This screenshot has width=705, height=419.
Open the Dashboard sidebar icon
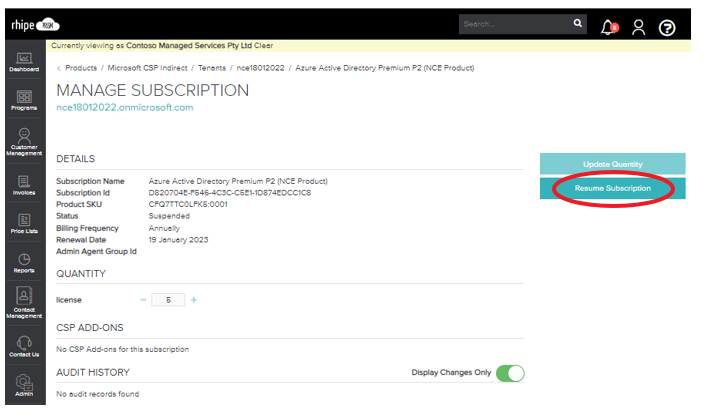[24, 62]
